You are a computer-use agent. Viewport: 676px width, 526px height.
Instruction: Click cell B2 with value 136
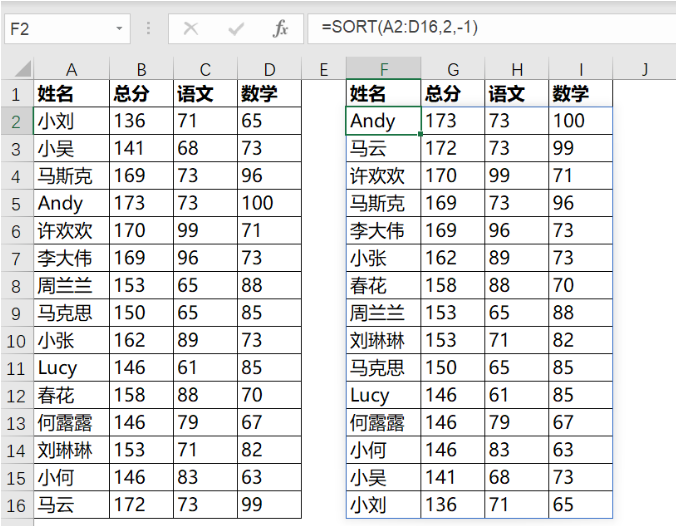(x=141, y=121)
